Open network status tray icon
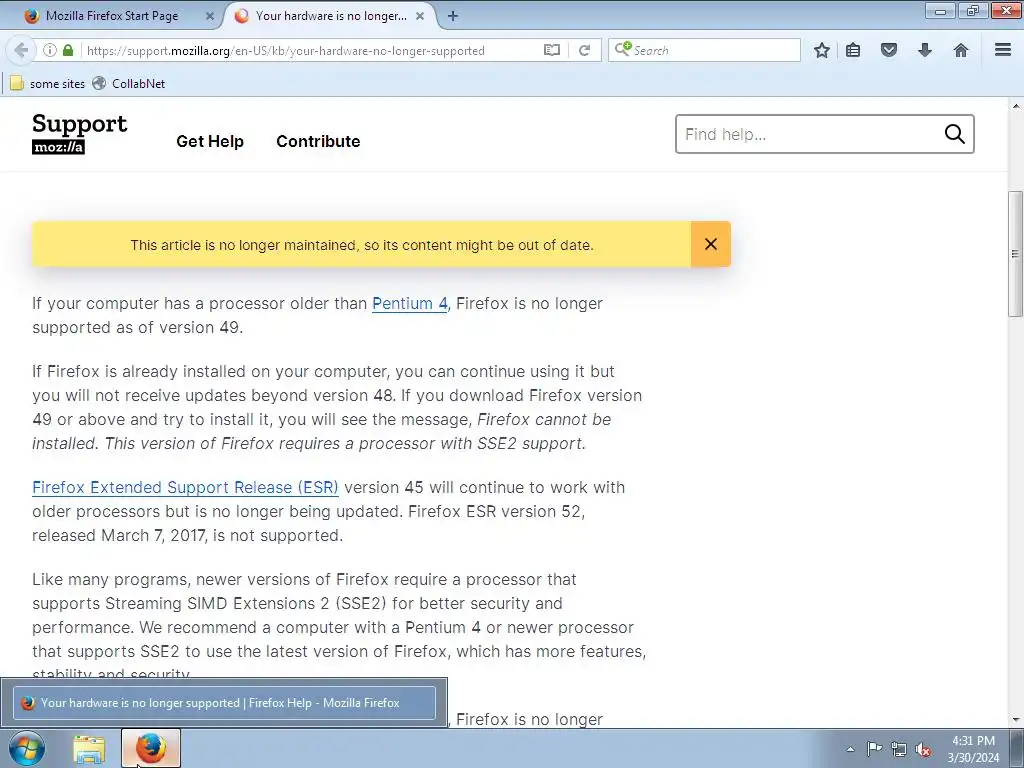 (x=899, y=749)
